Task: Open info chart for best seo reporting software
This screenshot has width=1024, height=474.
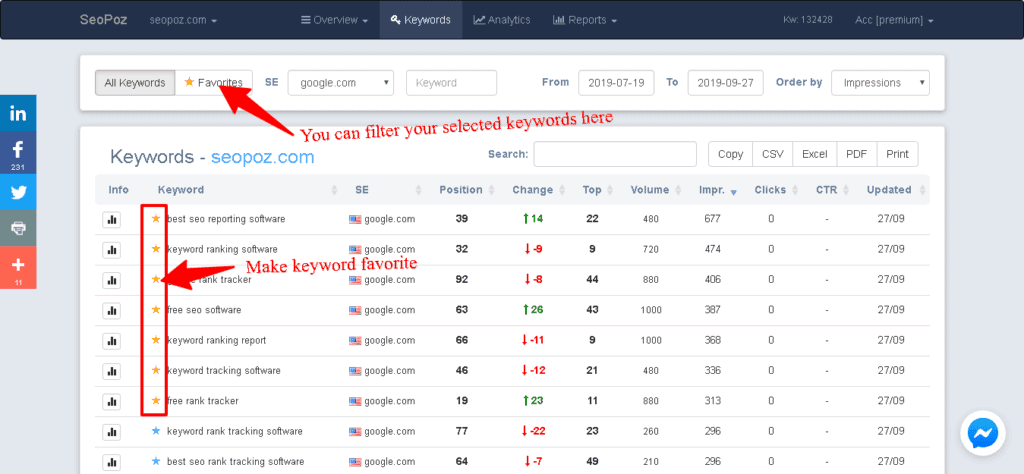Action: [112, 219]
